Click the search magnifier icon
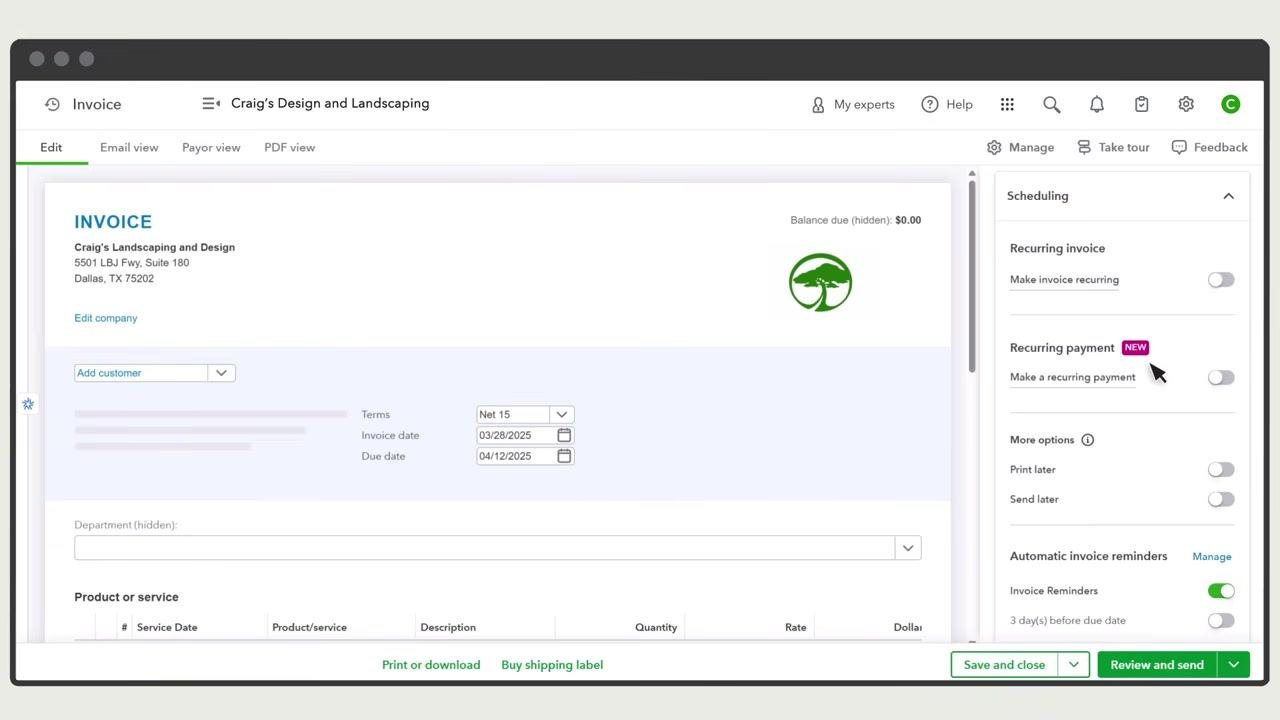Screen dimensions: 1280x720 (1052, 104)
